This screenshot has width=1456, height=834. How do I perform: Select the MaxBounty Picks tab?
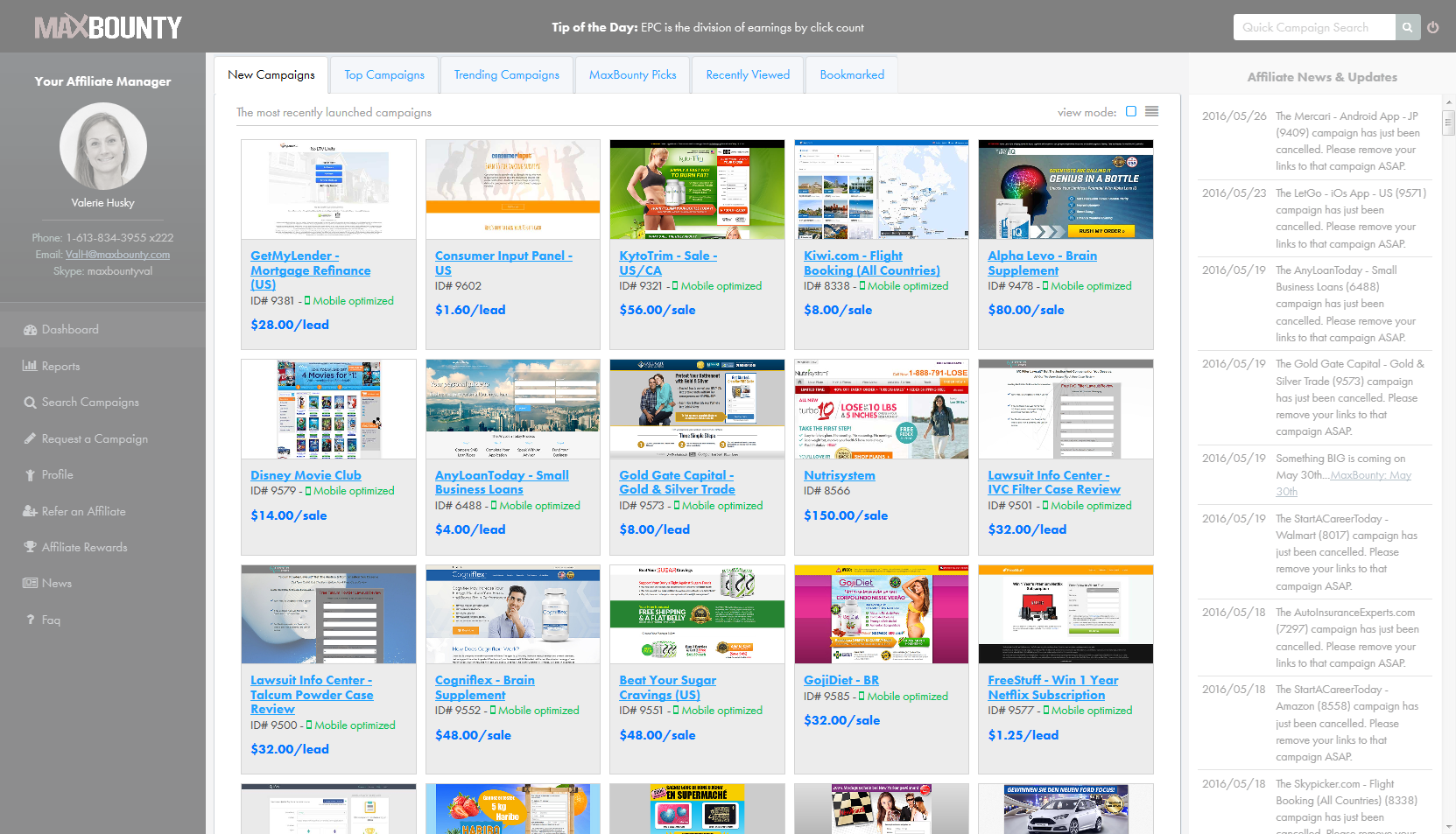point(632,75)
